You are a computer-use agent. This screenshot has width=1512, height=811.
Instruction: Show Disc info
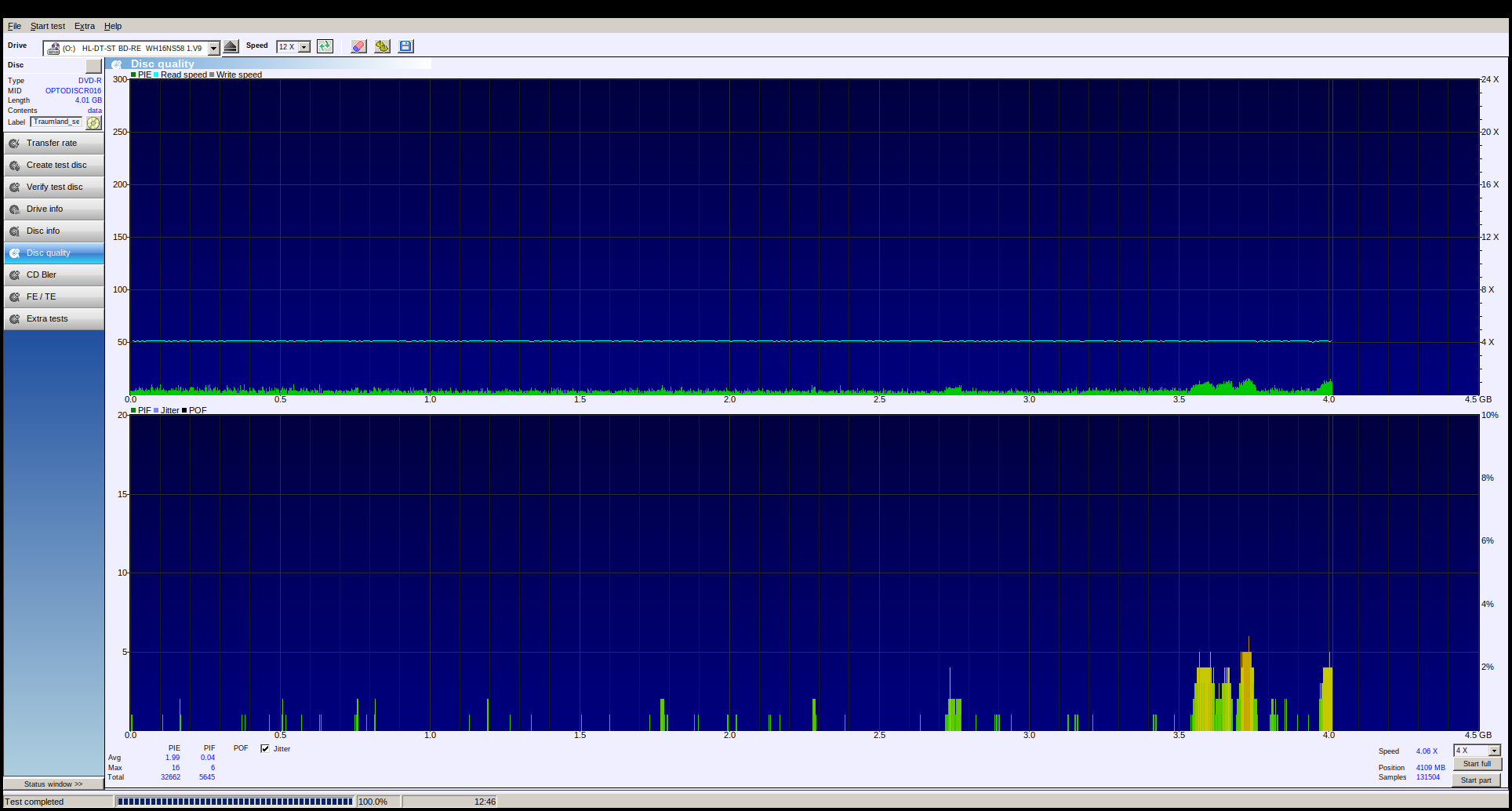54,231
